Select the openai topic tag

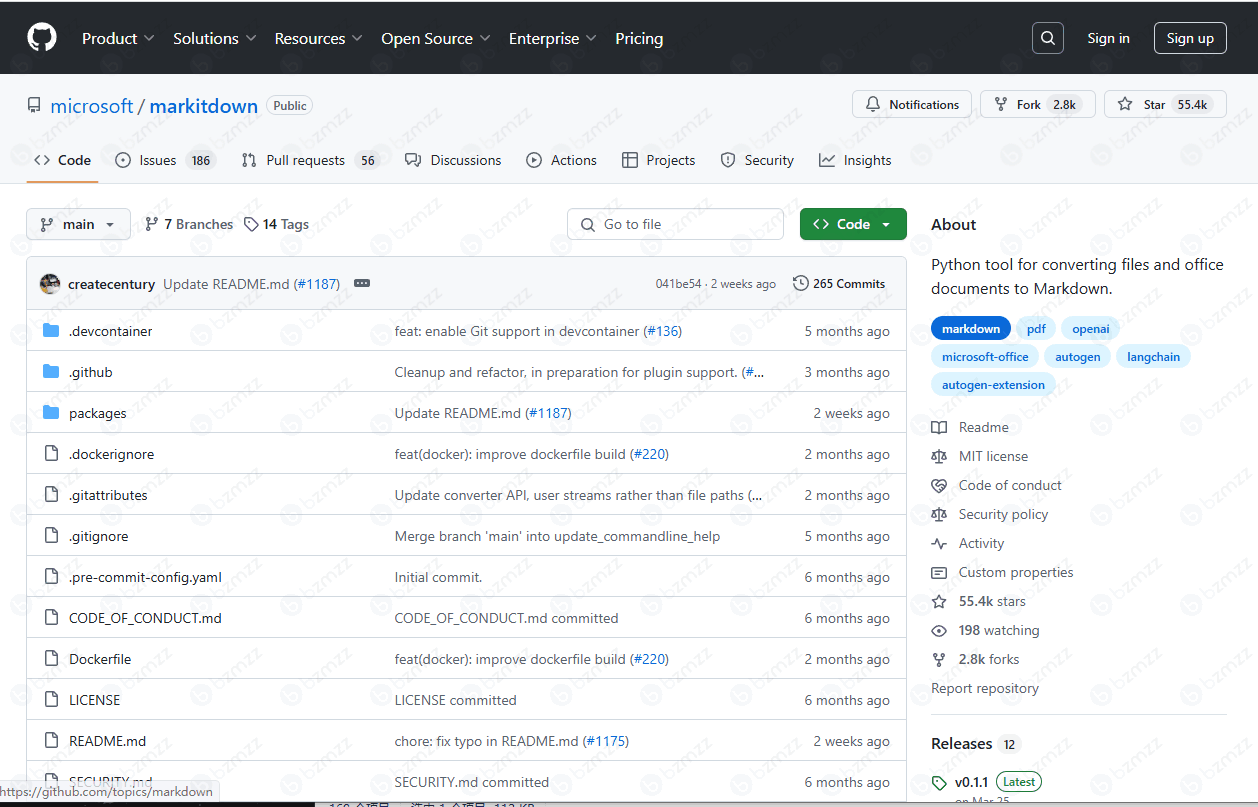coord(1091,328)
